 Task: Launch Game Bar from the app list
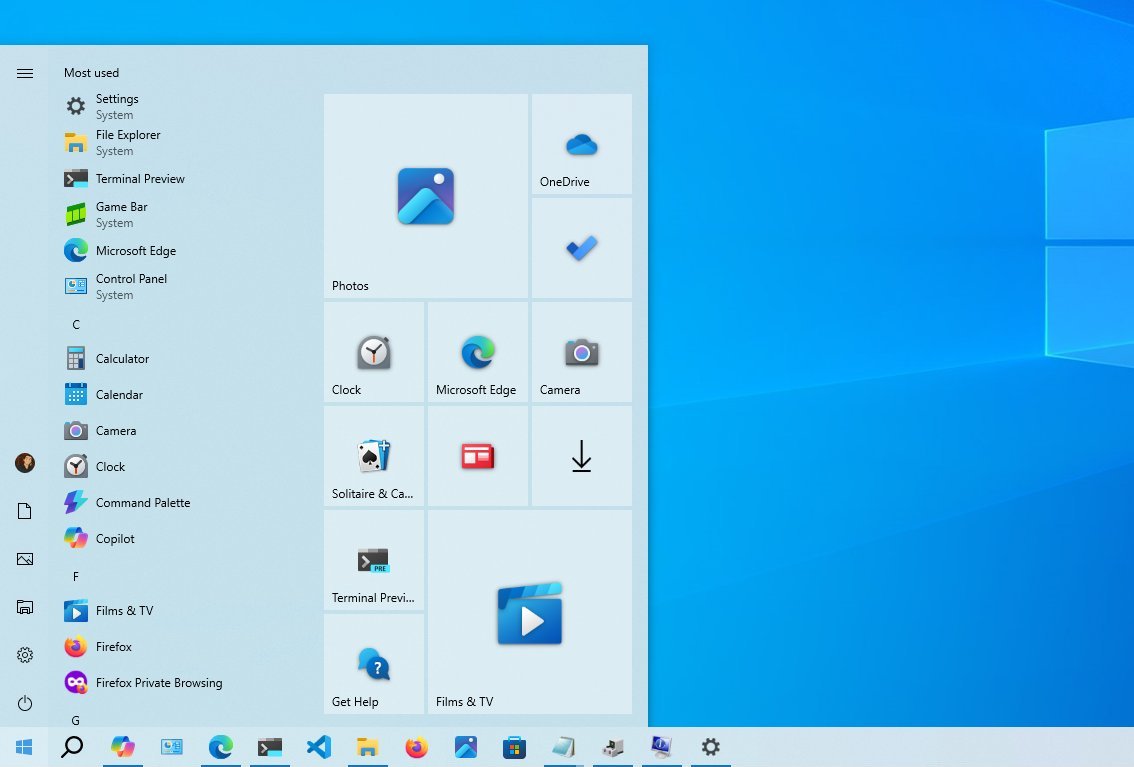pos(184,215)
